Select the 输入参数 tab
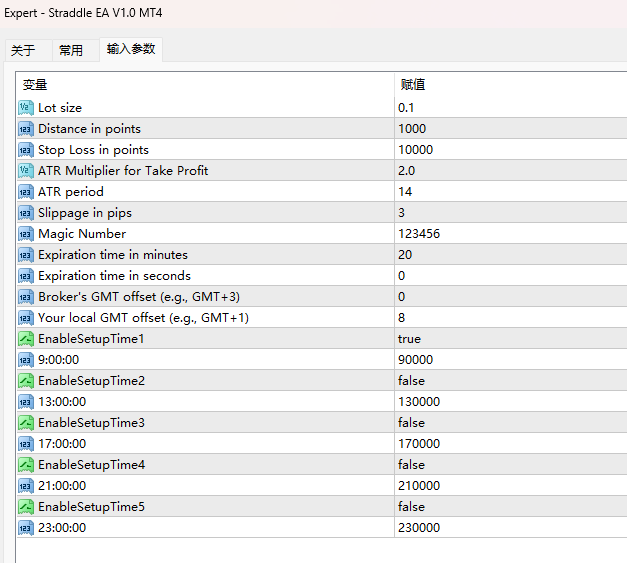Screen dimensions: 627x563 pos(131,49)
